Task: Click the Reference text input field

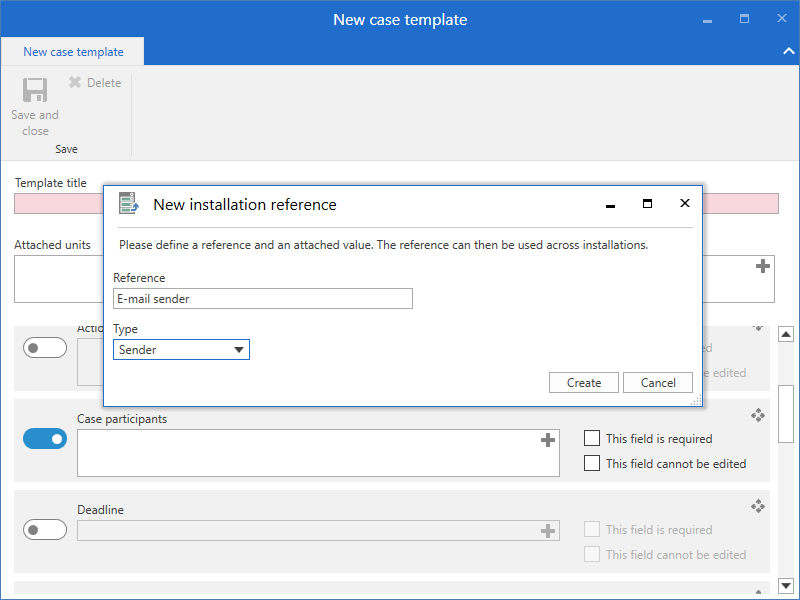Action: click(262, 299)
